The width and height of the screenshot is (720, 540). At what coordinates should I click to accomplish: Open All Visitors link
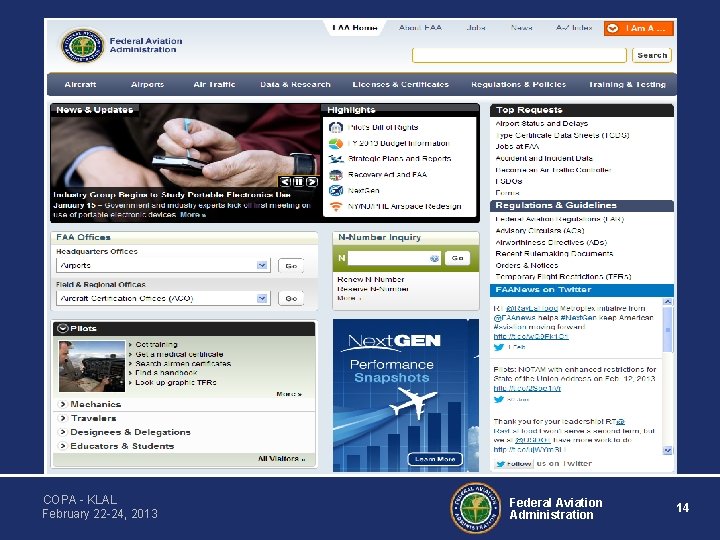pyautogui.click(x=281, y=459)
